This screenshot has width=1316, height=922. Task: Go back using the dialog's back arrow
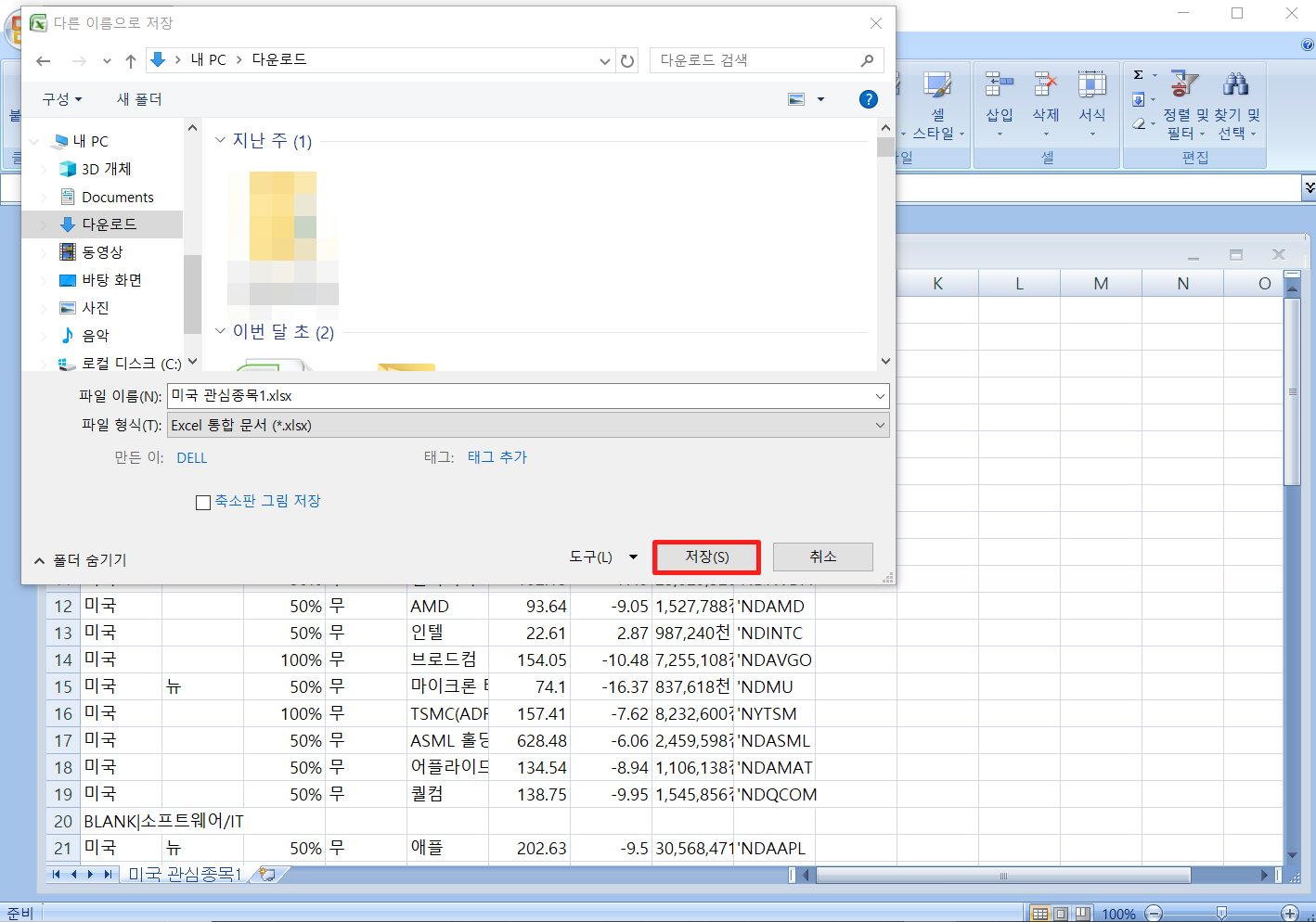coord(44,61)
